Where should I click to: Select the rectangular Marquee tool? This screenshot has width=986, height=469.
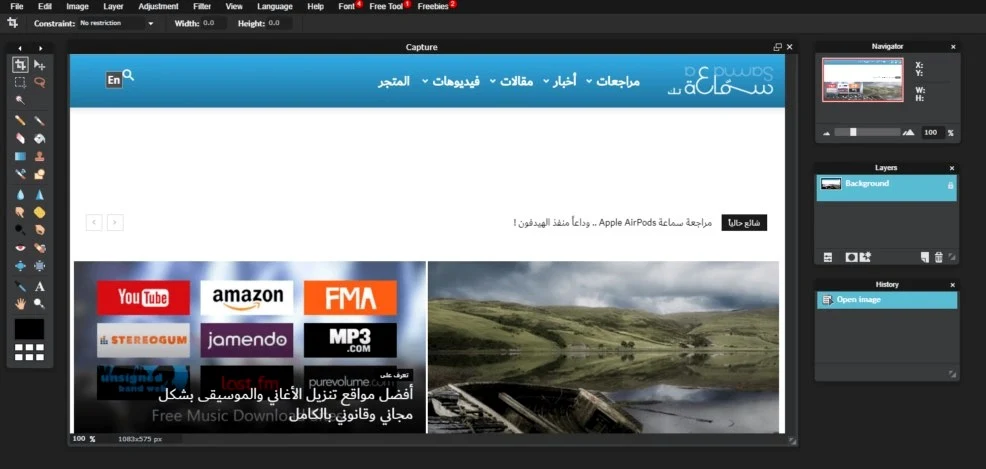tap(20, 82)
